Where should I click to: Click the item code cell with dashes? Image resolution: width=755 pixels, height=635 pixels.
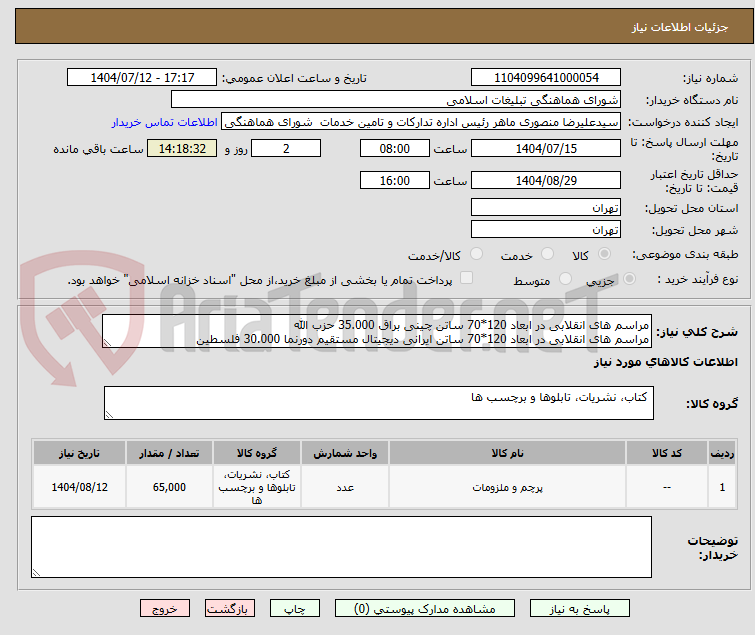667,487
